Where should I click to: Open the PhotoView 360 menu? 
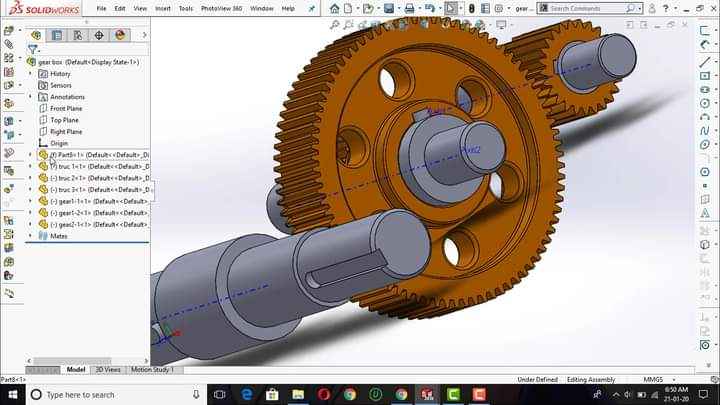pyautogui.click(x=220, y=8)
